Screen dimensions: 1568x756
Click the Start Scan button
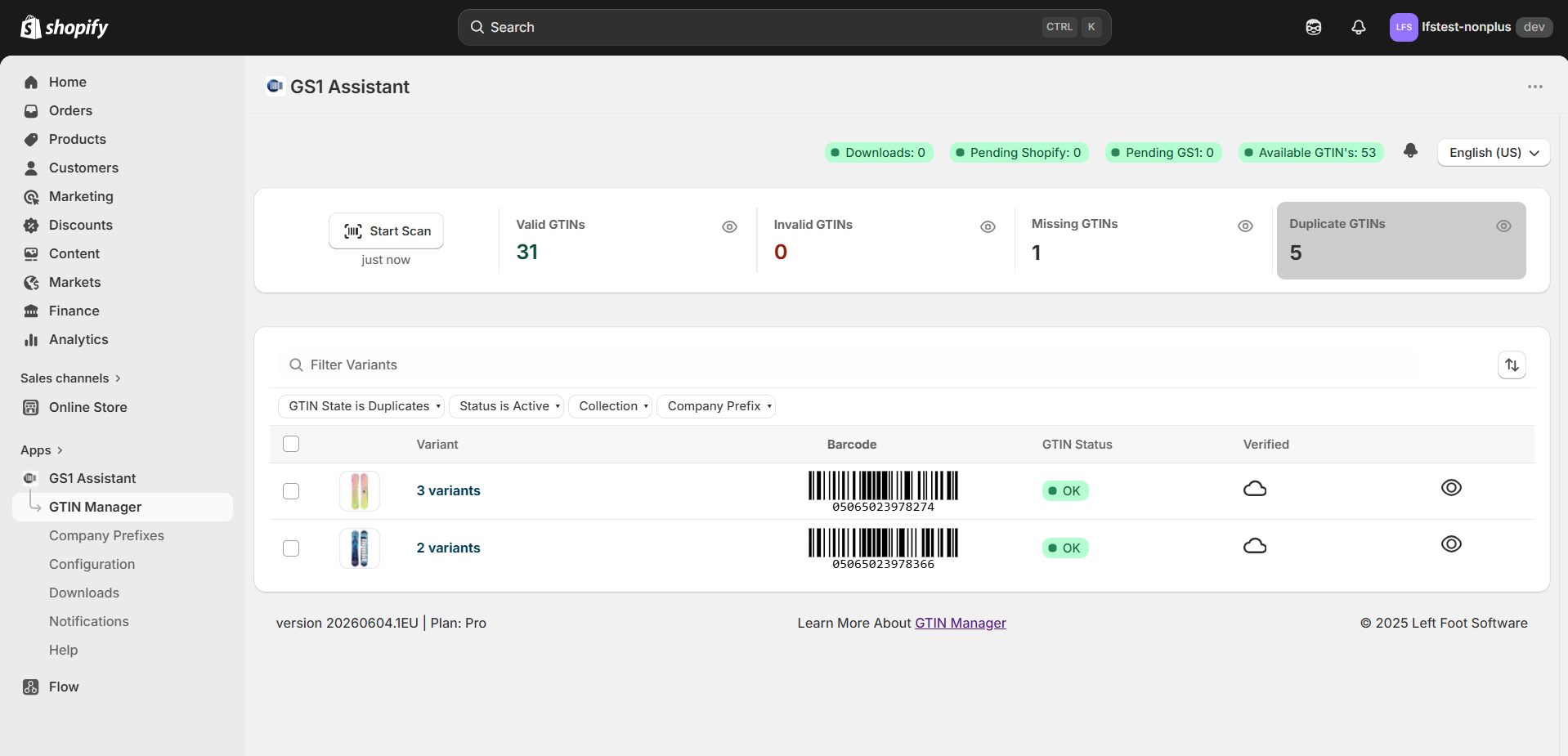coord(386,231)
